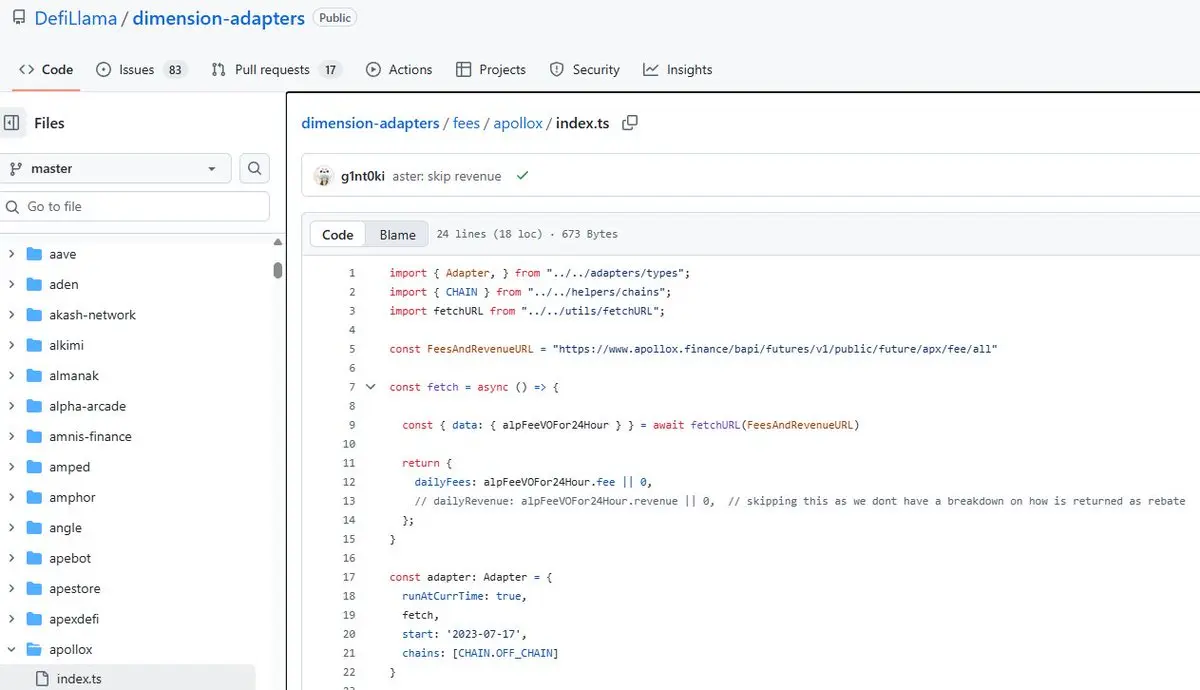Click the Actions play icon
This screenshot has height=690, width=1200.
[x=373, y=69]
